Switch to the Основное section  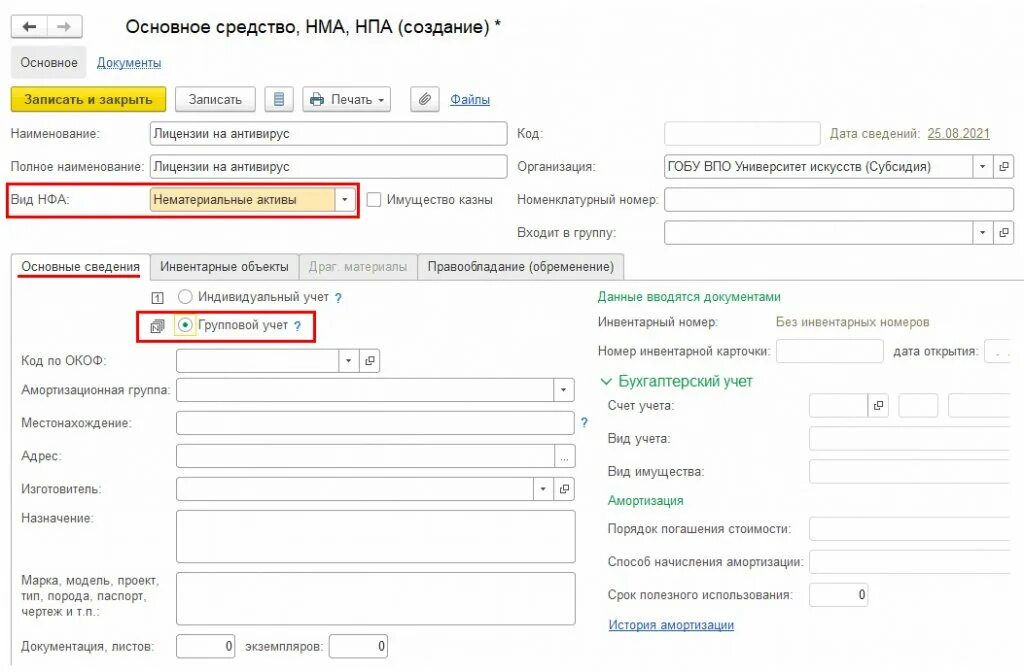tap(49, 63)
